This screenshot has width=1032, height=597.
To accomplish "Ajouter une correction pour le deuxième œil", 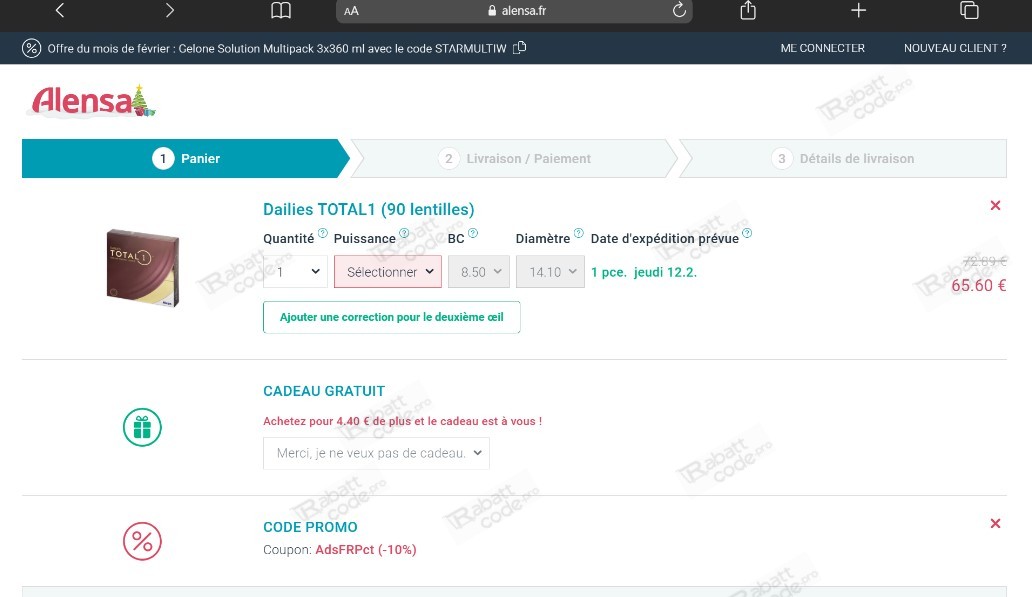I will pyautogui.click(x=392, y=317).
